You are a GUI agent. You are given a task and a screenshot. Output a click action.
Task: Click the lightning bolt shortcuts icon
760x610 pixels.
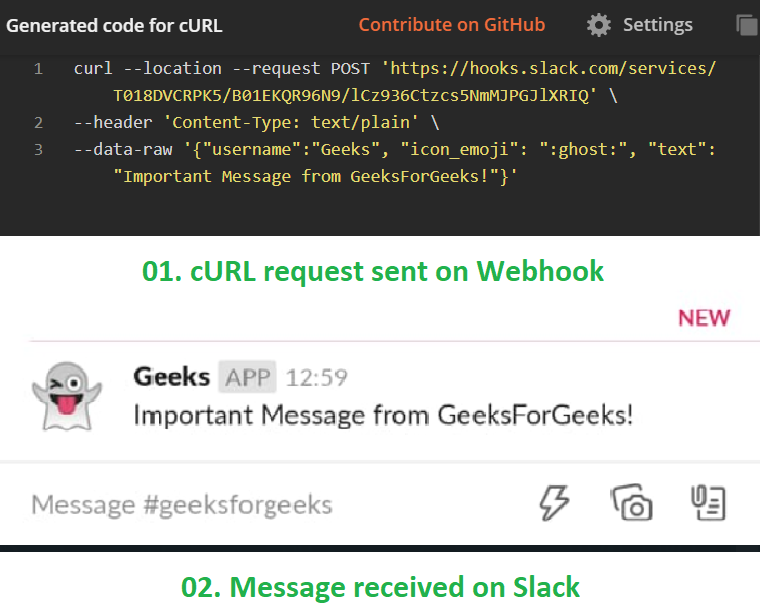tap(554, 503)
